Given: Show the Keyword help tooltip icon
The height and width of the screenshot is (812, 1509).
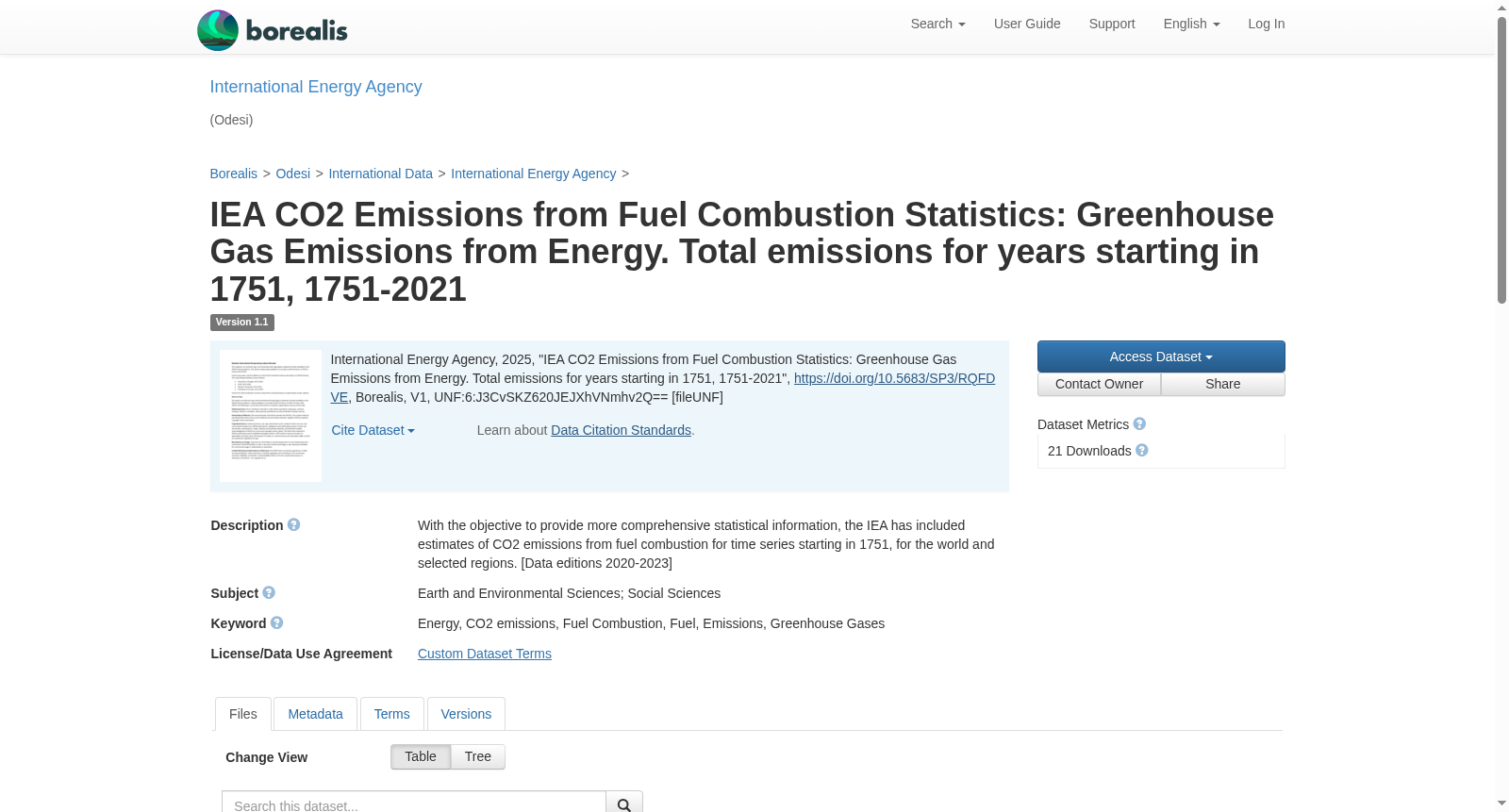Looking at the screenshot, I should pos(276,623).
